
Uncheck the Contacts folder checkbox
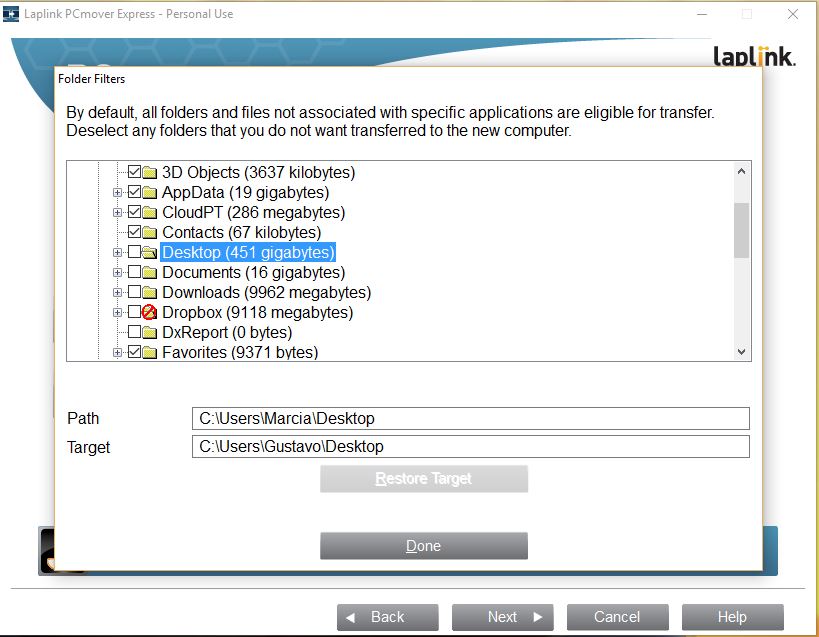point(134,232)
